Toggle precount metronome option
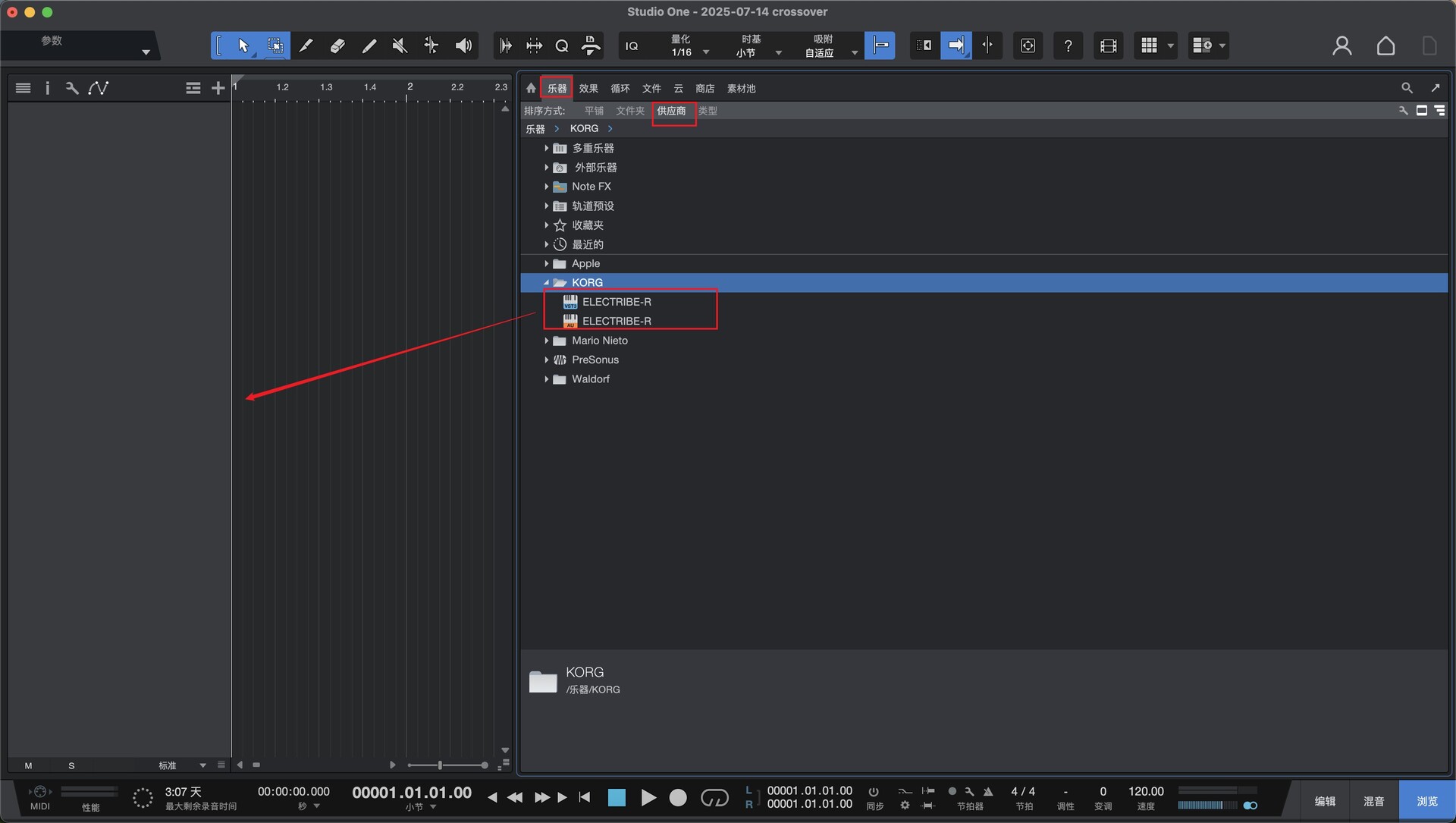Screen dimensions: 1456x823 coord(952,791)
